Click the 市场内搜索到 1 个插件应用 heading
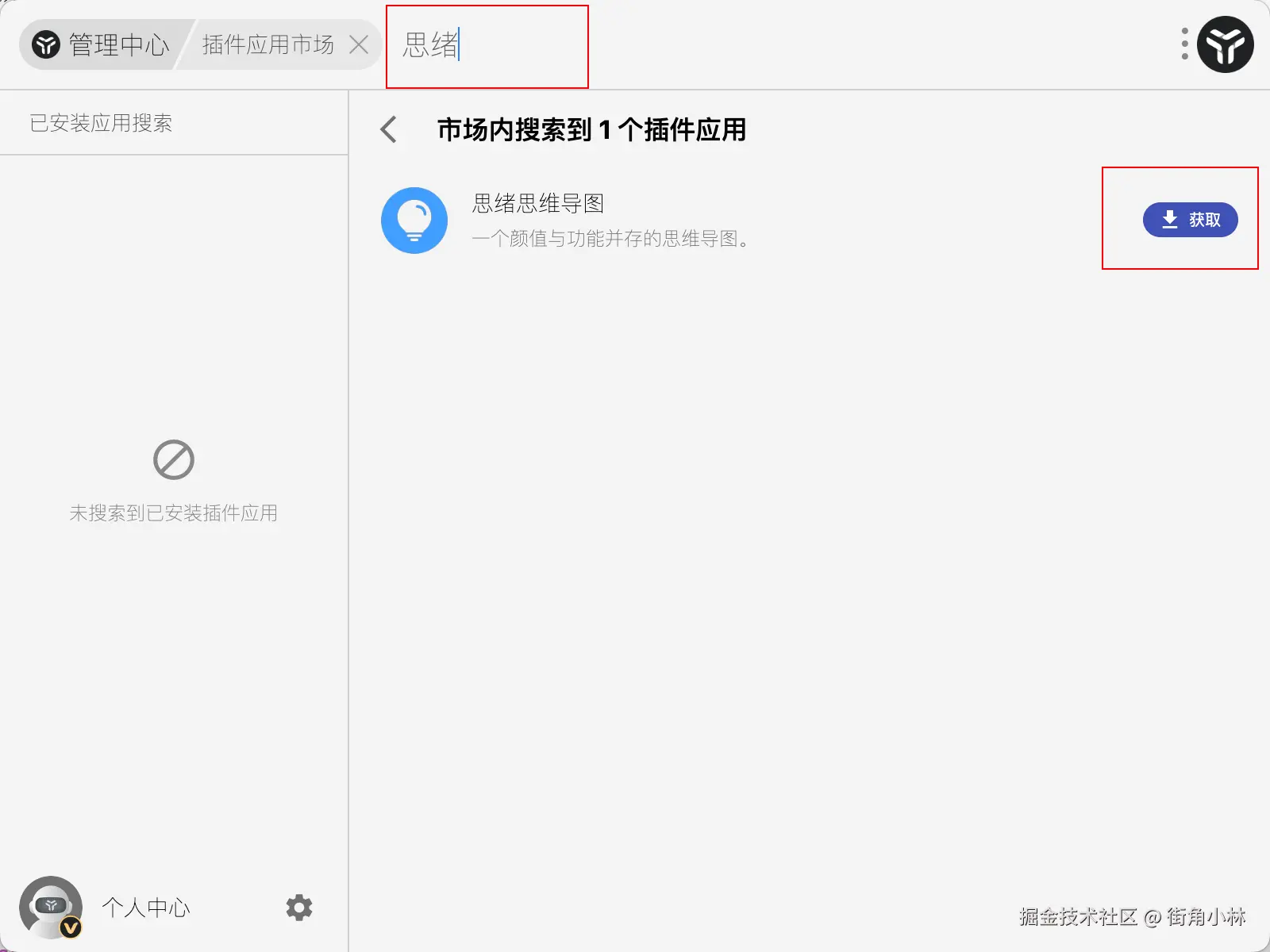The height and width of the screenshot is (952, 1270). pyautogui.click(x=591, y=129)
